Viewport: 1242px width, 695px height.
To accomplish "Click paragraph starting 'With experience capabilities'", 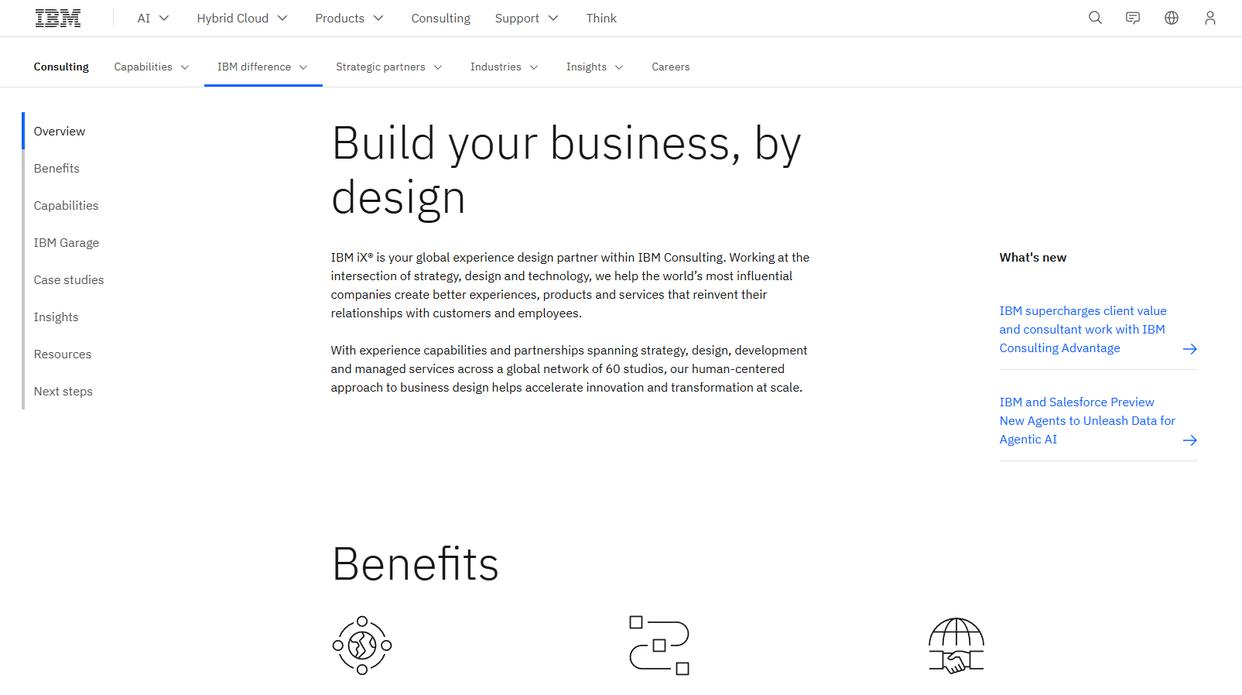I will pos(569,369).
